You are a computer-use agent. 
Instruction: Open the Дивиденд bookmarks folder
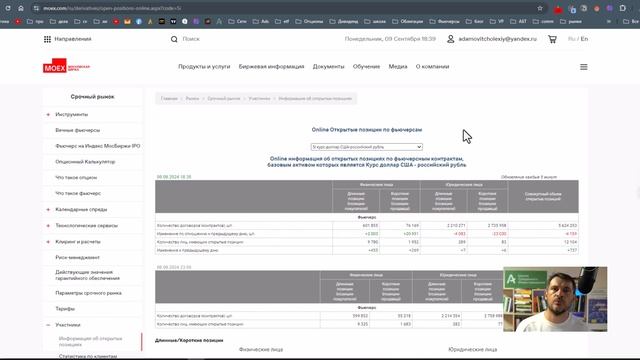coord(344,21)
